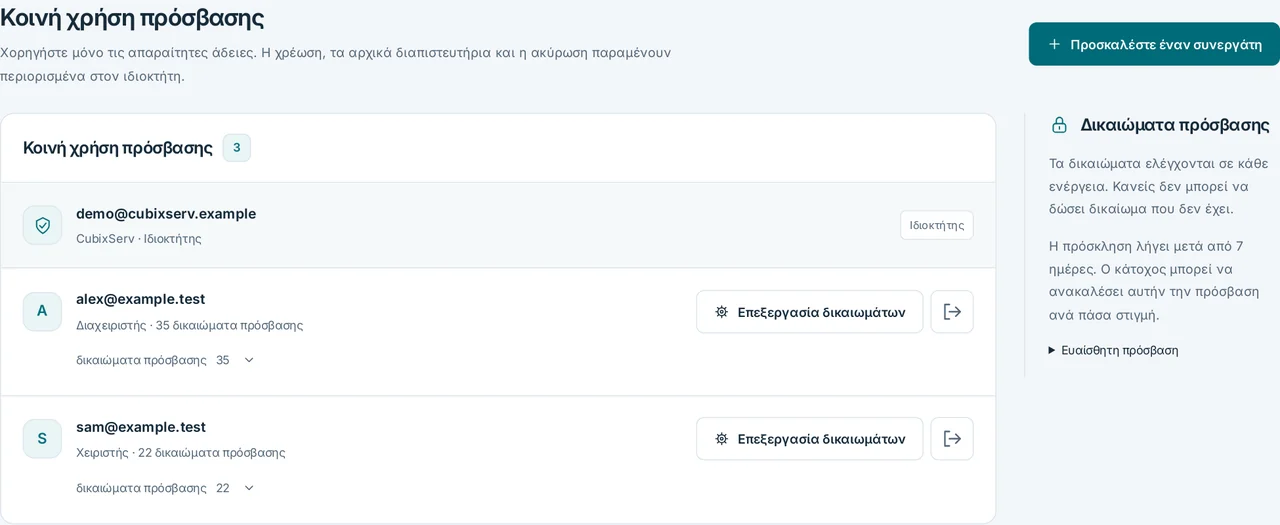Click the gear icon in alex's Επεξεργασία δικαιωμάτων
The image size is (1280, 525).
(x=722, y=312)
